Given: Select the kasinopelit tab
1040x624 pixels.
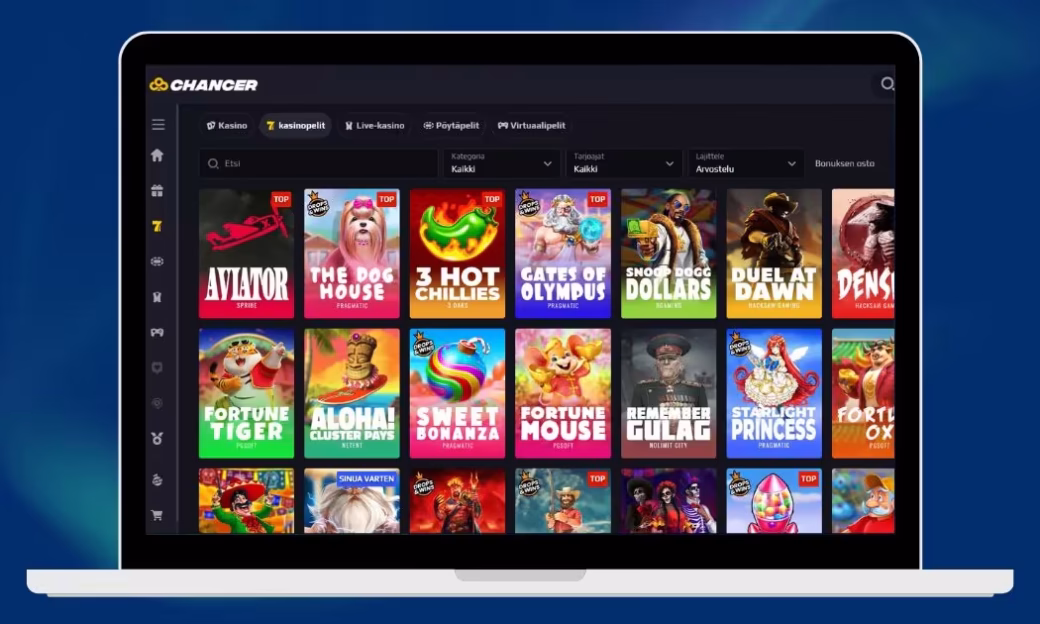Looking at the screenshot, I should (x=296, y=125).
